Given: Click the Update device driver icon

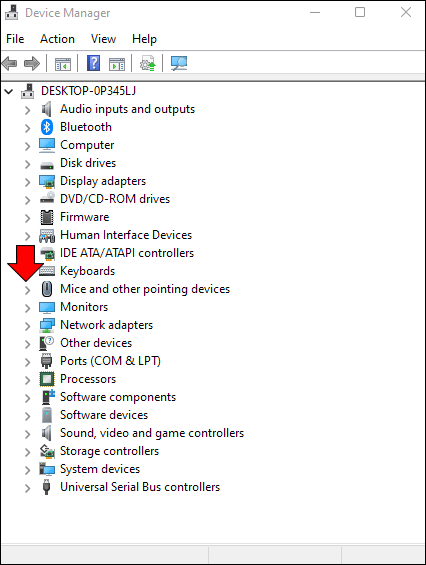Looking at the screenshot, I should pos(148,63).
